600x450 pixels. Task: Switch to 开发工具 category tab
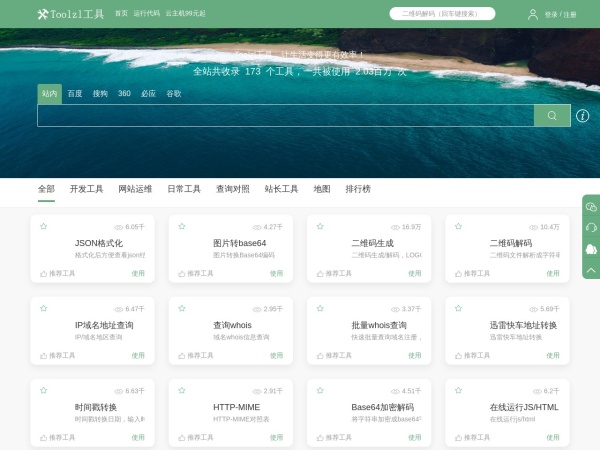click(x=86, y=189)
